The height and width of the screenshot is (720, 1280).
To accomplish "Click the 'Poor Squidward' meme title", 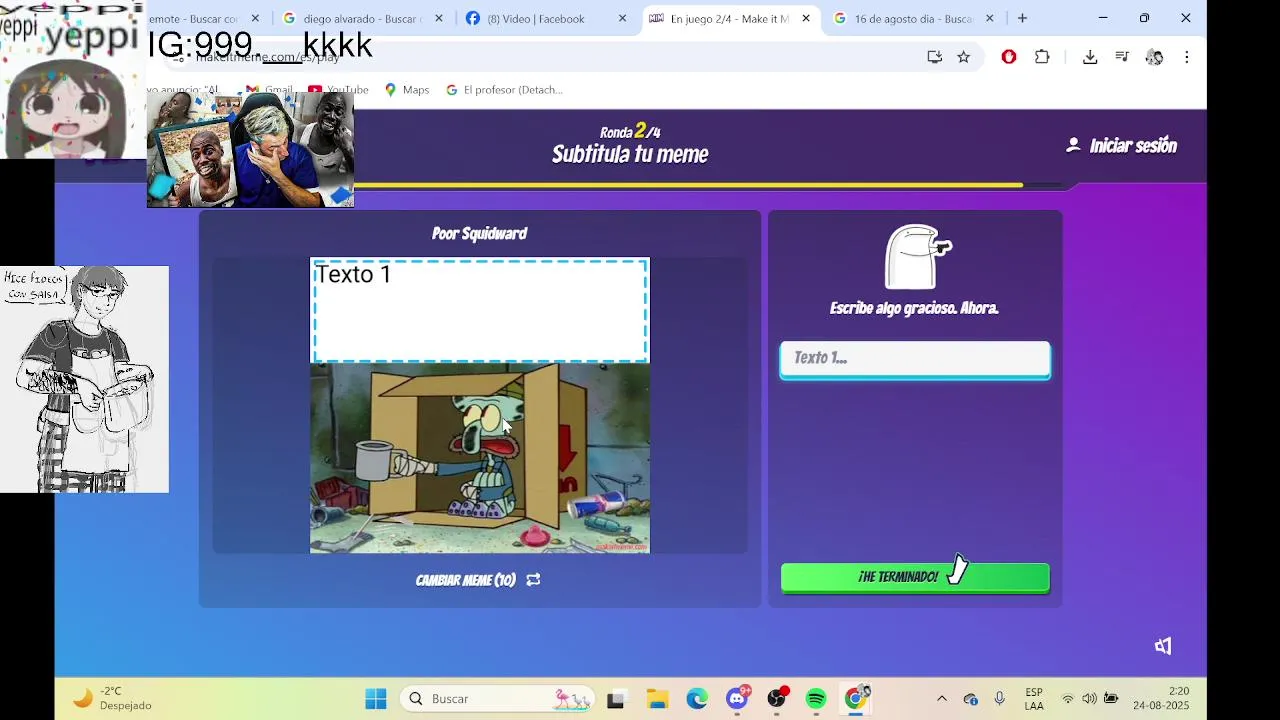I will 479,233.
